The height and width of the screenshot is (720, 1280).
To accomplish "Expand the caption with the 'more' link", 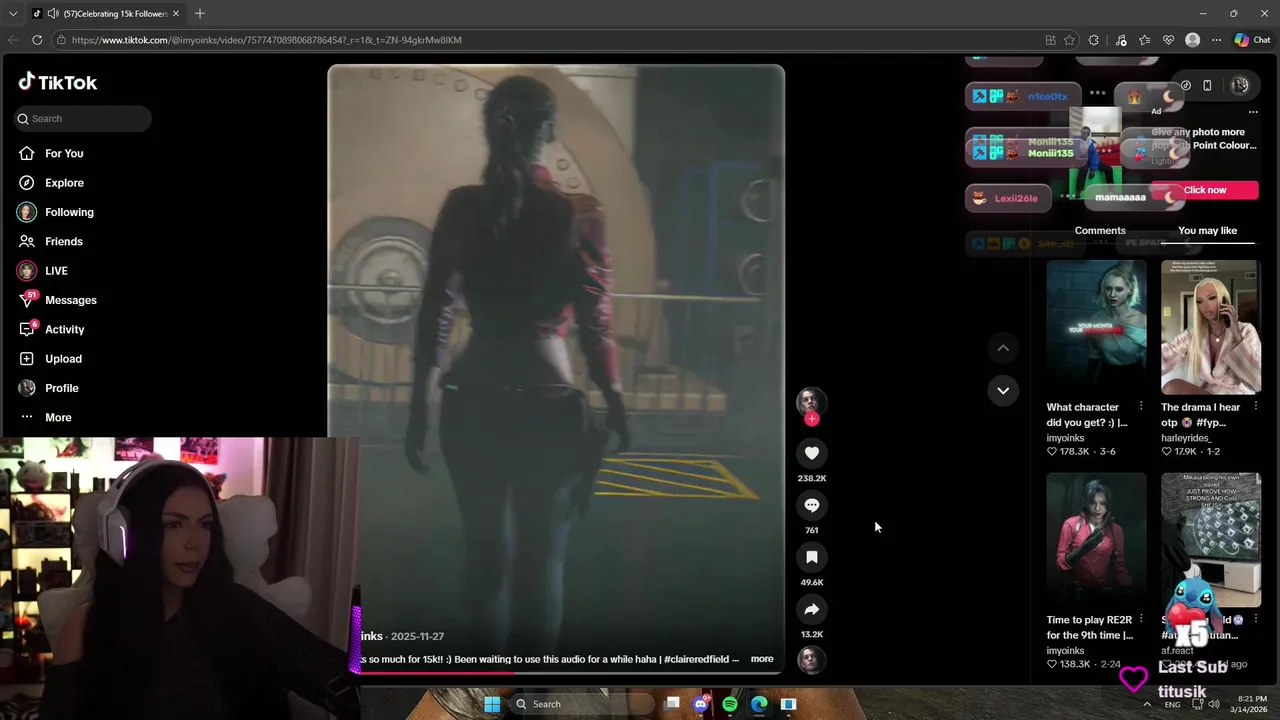I will pos(762,659).
